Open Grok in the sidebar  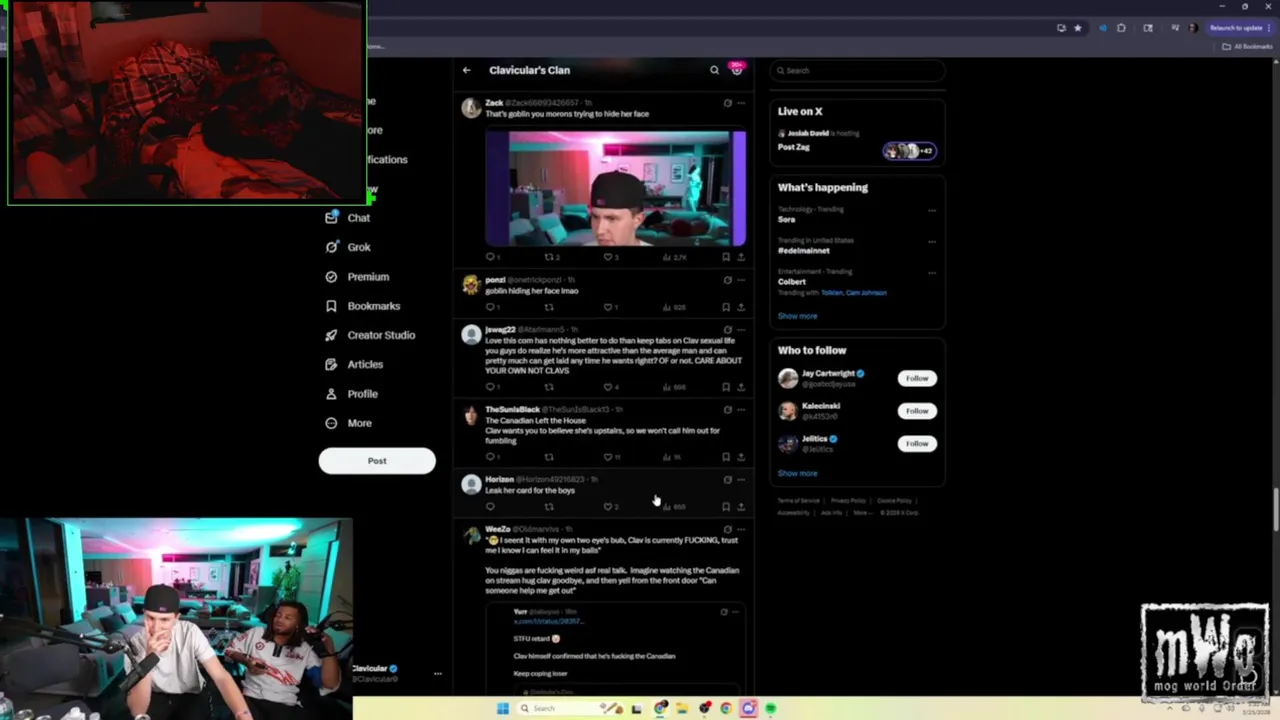pos(348,247)
